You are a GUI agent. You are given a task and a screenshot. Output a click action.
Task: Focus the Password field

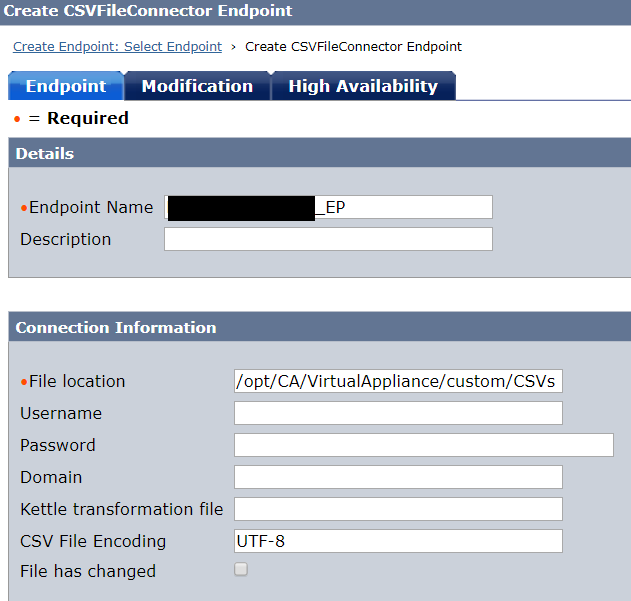[x=423, y=445]
